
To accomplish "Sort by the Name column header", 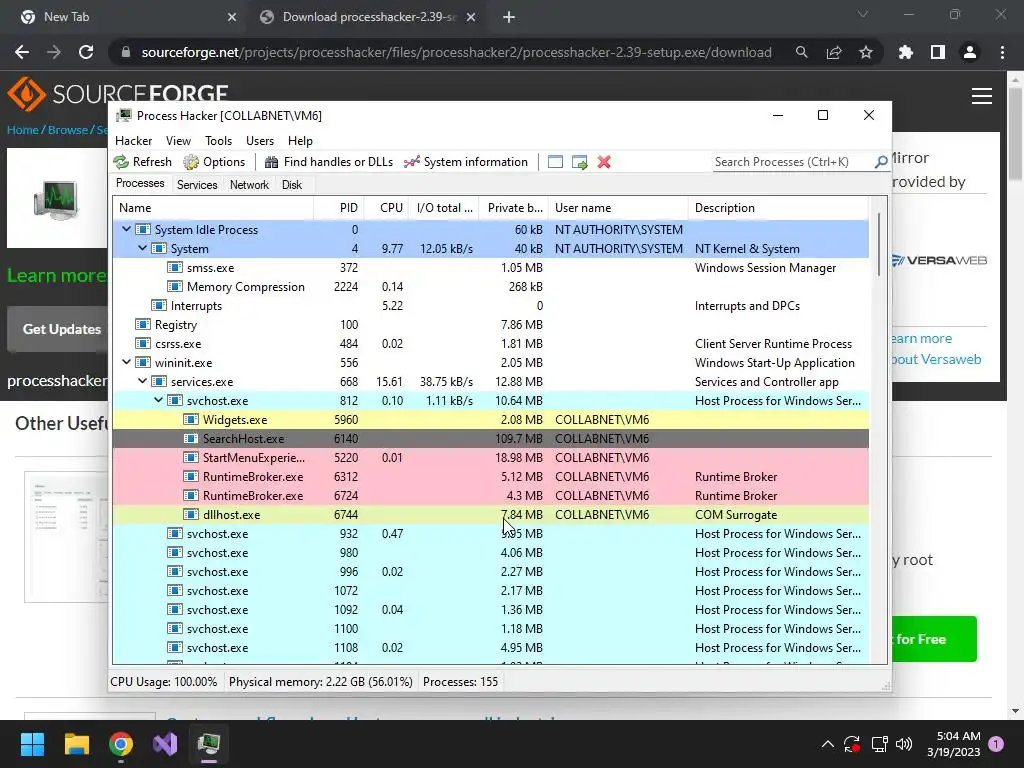I will coord(213,208).
